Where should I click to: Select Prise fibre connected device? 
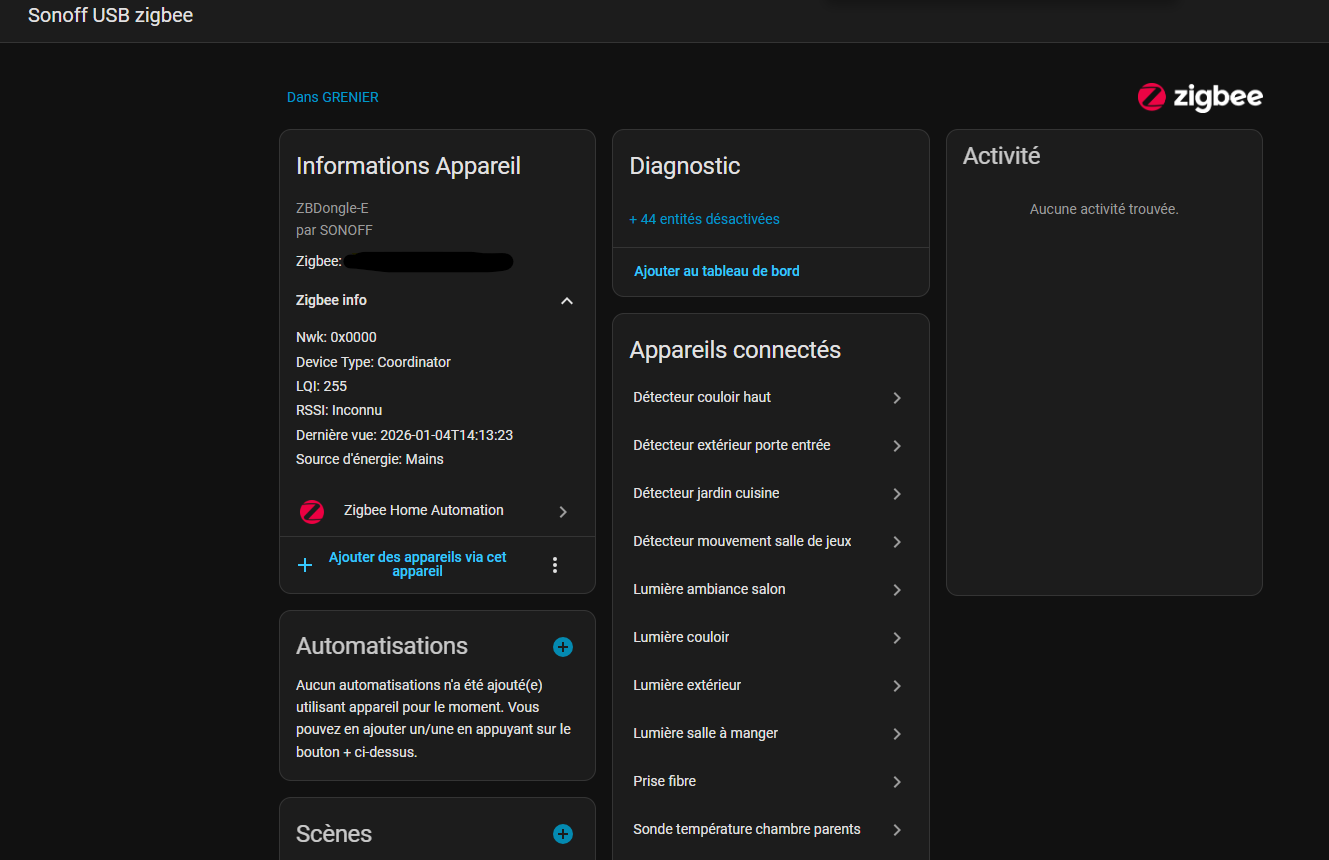pos(664,781)
